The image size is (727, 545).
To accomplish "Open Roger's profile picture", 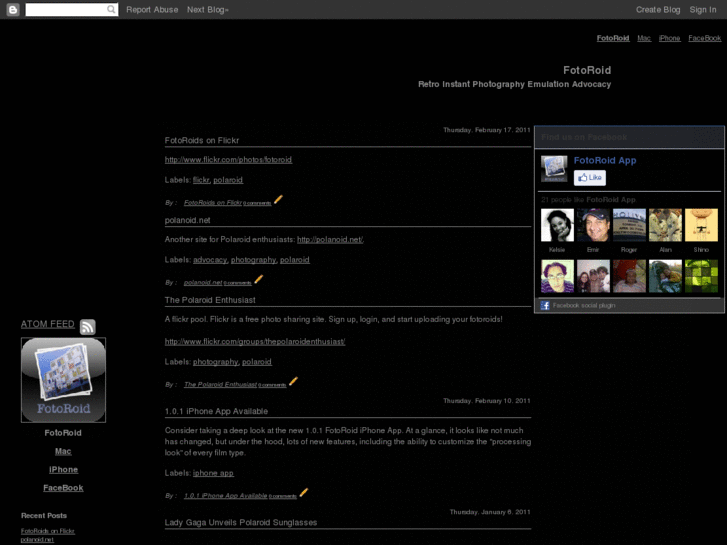I will point(629,225).
